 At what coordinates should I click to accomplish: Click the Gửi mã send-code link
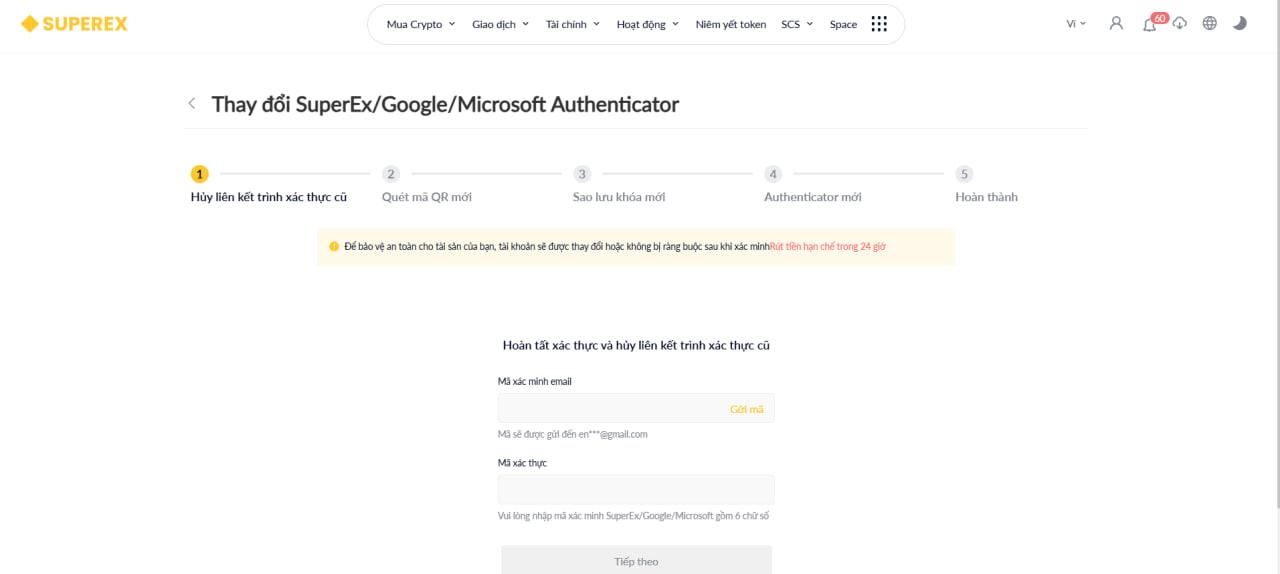pos(746,409)
